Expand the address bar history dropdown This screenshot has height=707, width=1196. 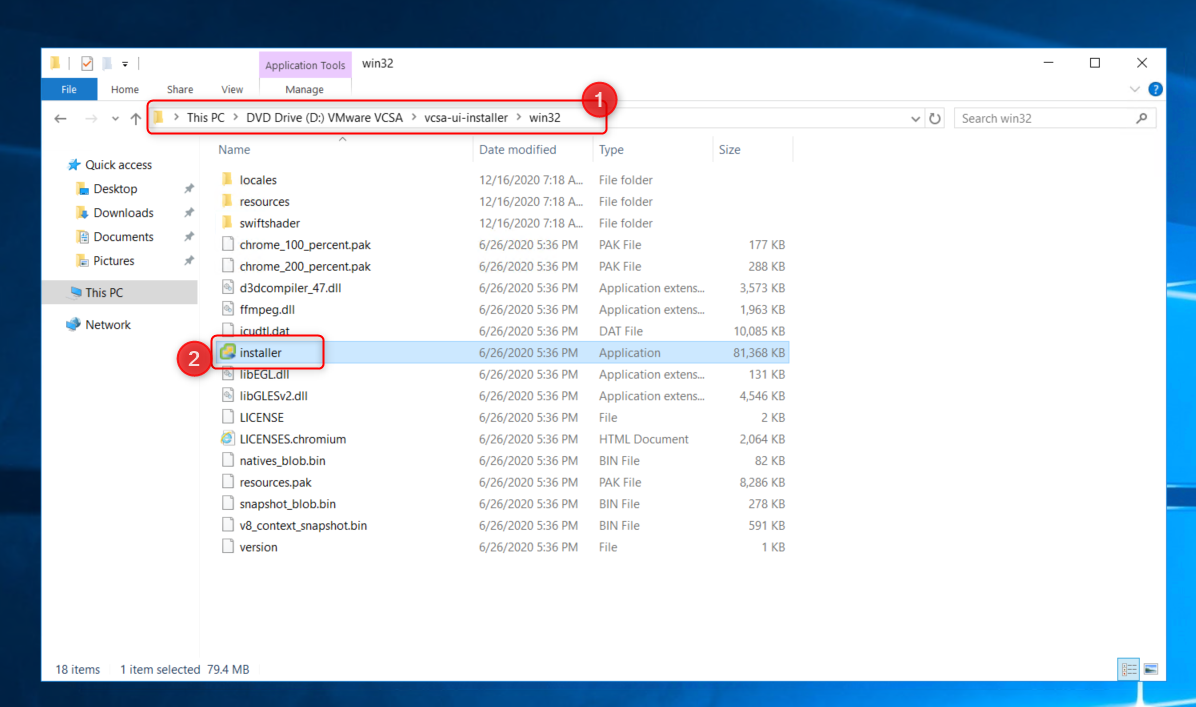pos(916,119)
